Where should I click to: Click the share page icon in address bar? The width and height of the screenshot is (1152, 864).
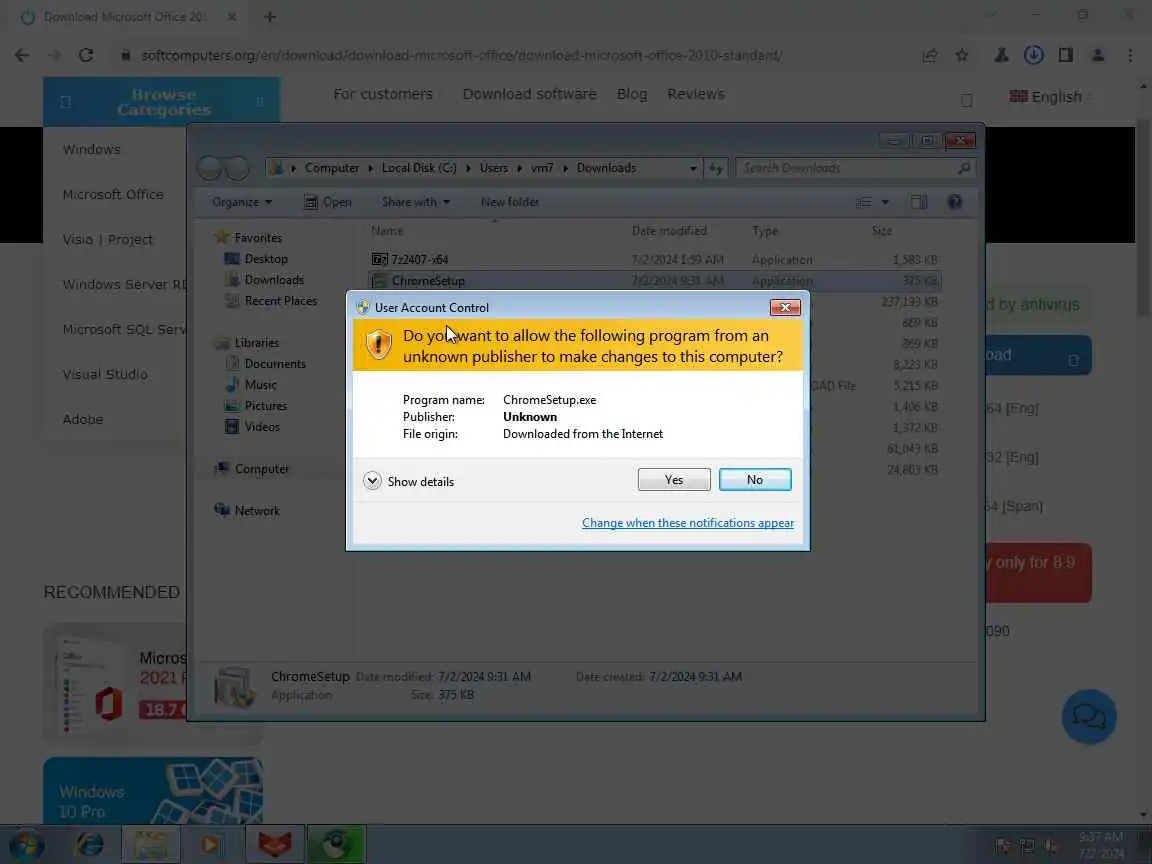click(929, 55)
